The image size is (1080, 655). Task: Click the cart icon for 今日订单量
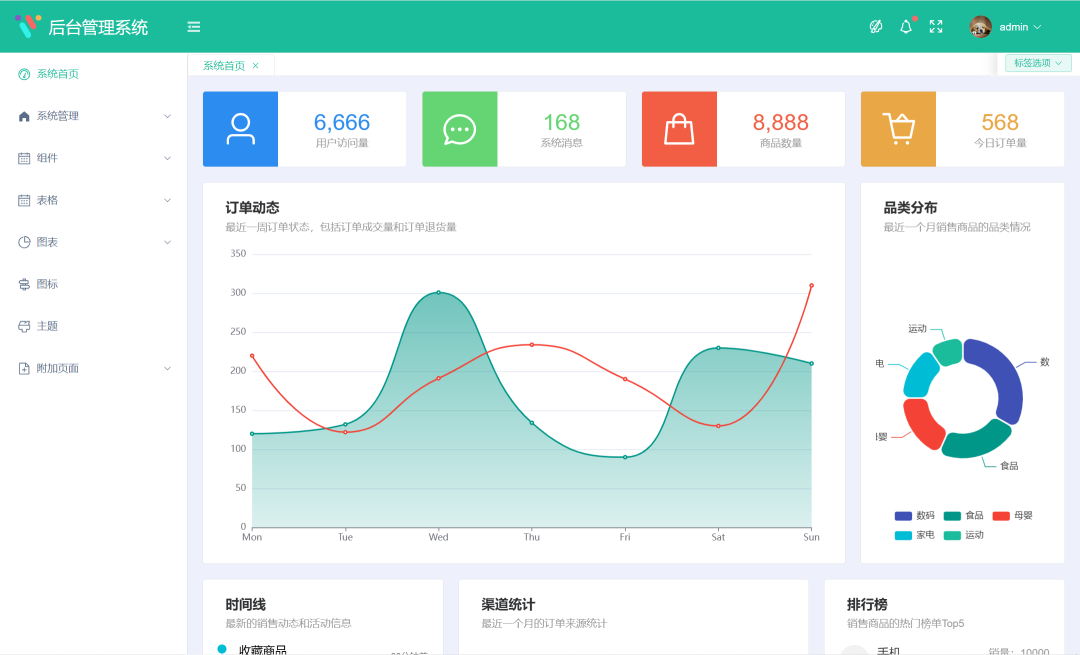click(898, 129)
